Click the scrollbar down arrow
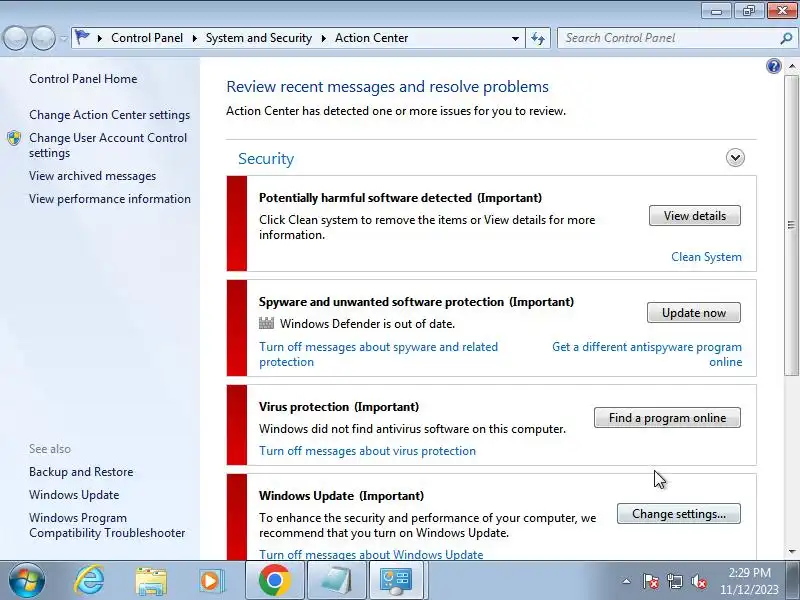800x600 pixels. point(791,551)
